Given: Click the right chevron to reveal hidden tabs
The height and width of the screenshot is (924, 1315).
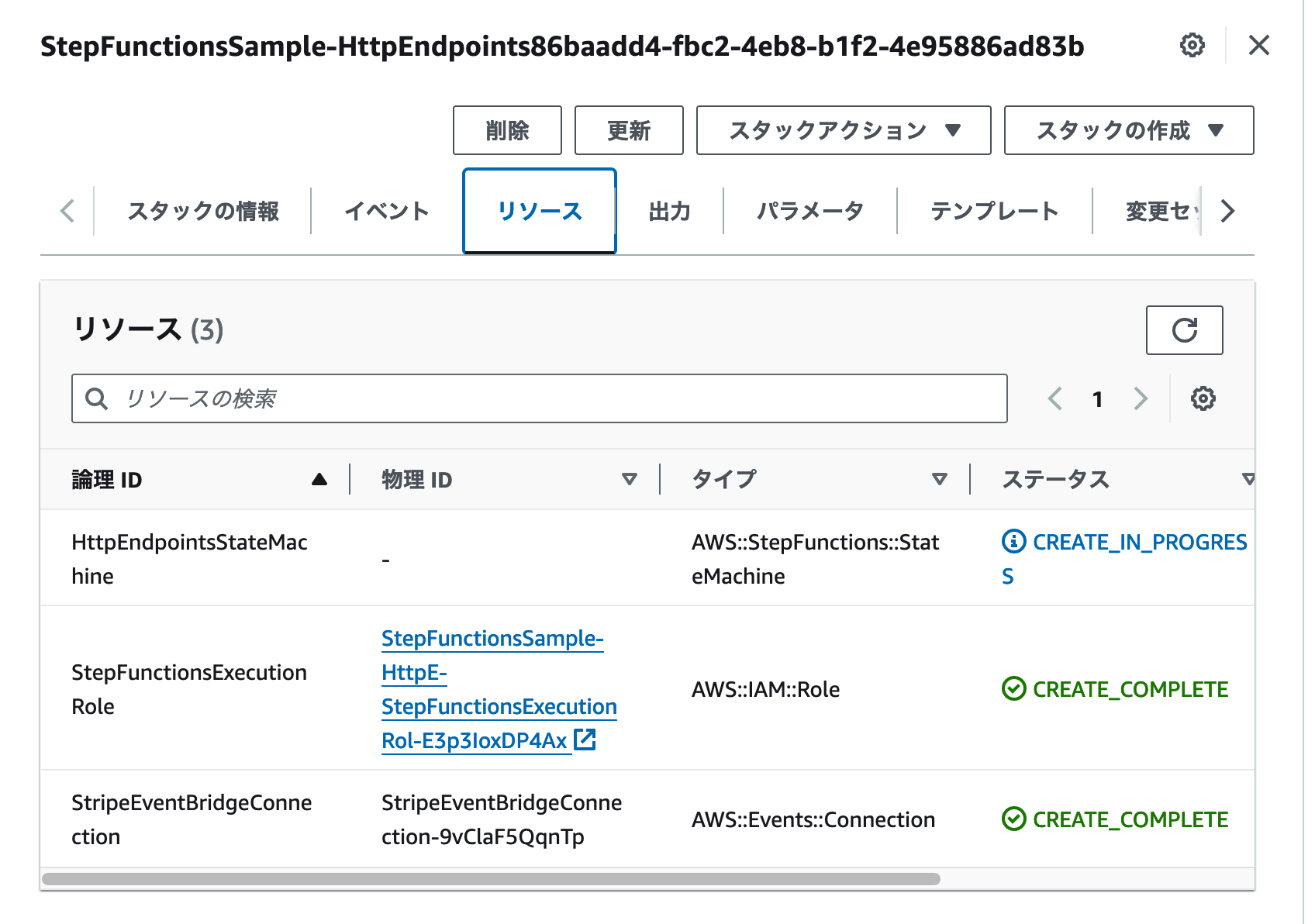Looking at the screenshot, I should tap(1227, 210).
